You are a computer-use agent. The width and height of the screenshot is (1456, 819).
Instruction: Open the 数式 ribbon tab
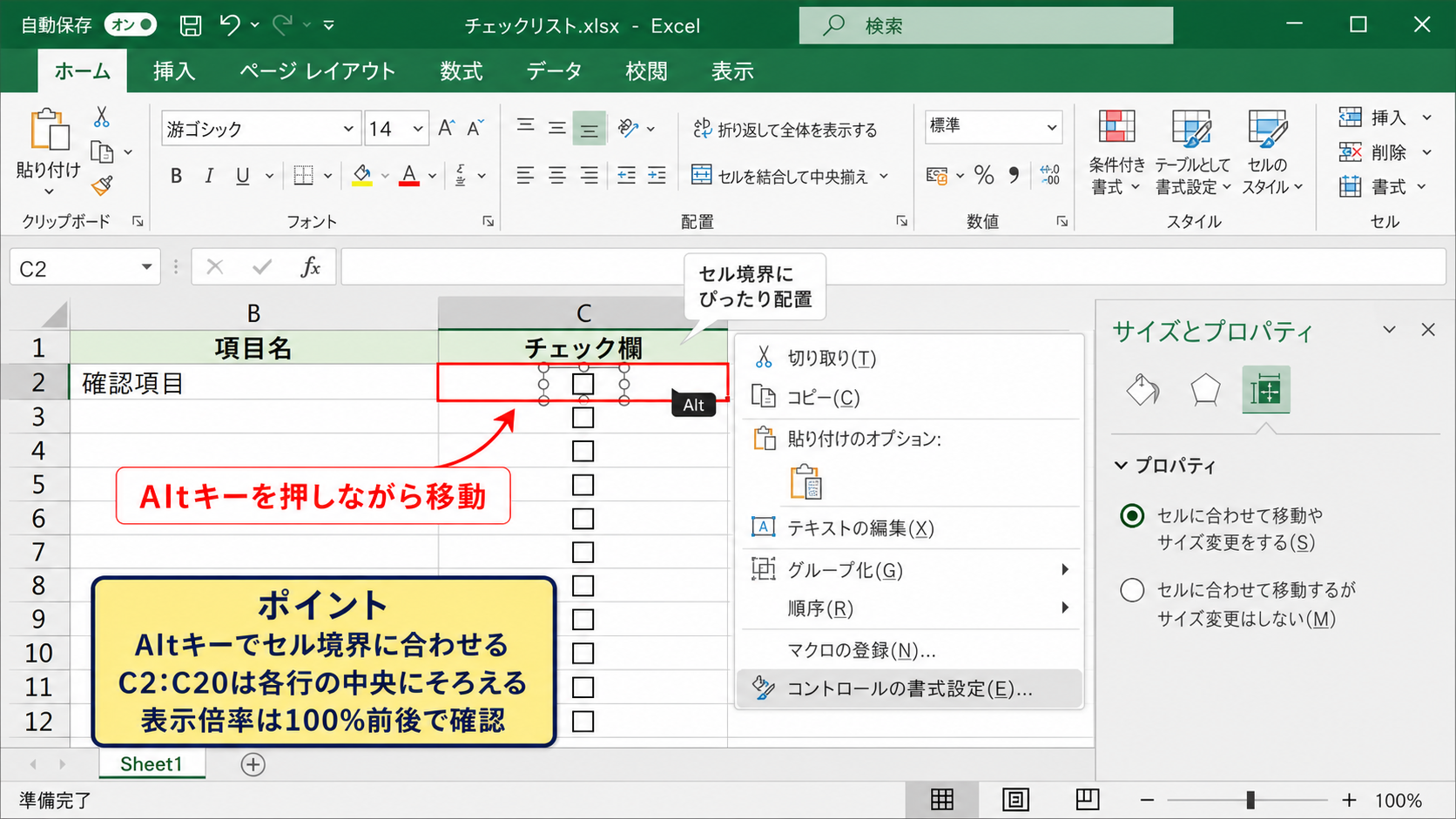coord(461,70)
